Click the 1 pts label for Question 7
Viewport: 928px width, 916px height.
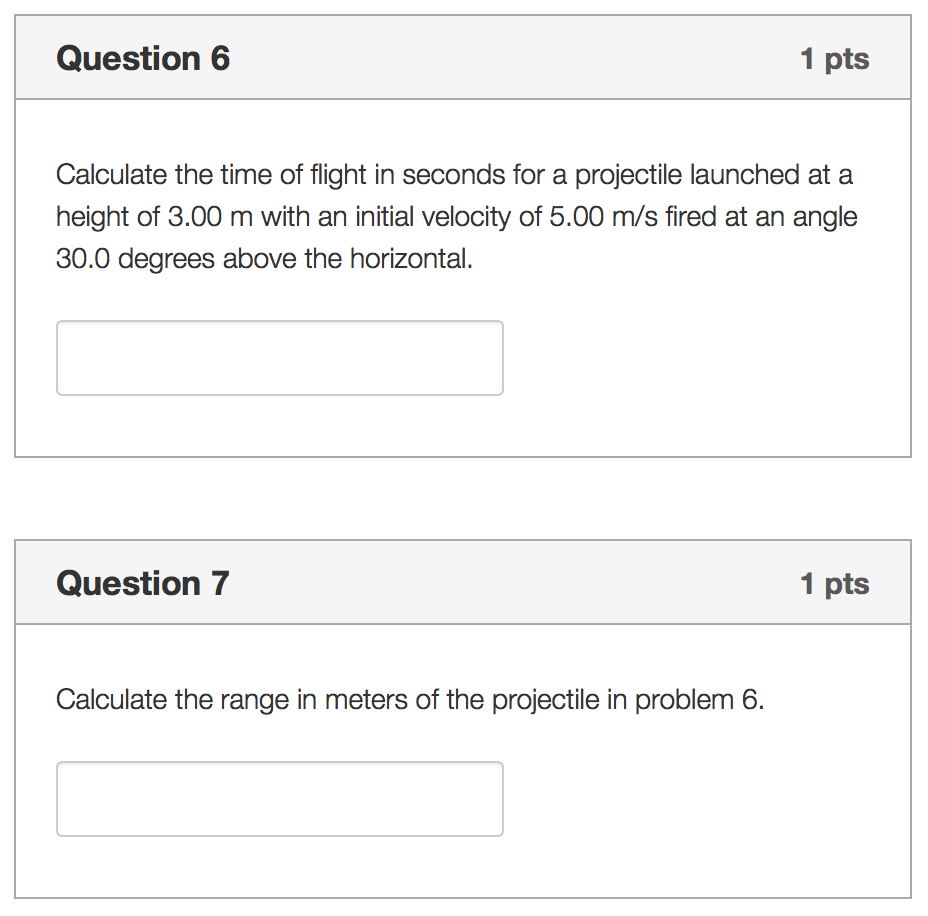pyautogui.click(x=836, y=584)
